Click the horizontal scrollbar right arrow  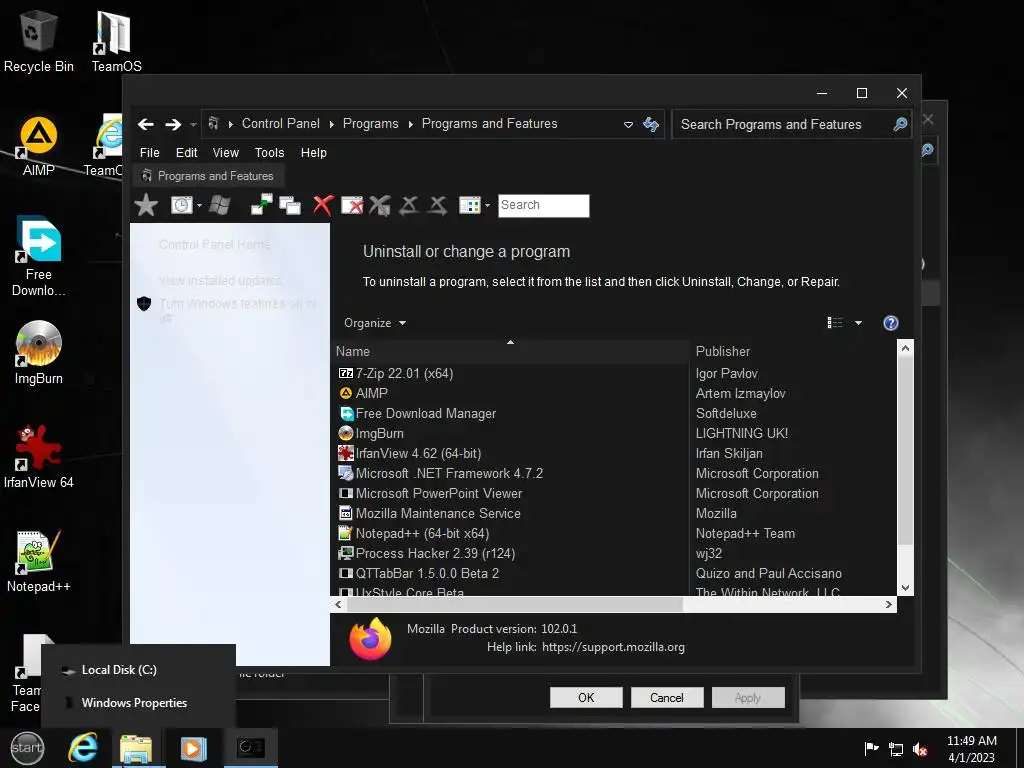click(x=889, y=605)
